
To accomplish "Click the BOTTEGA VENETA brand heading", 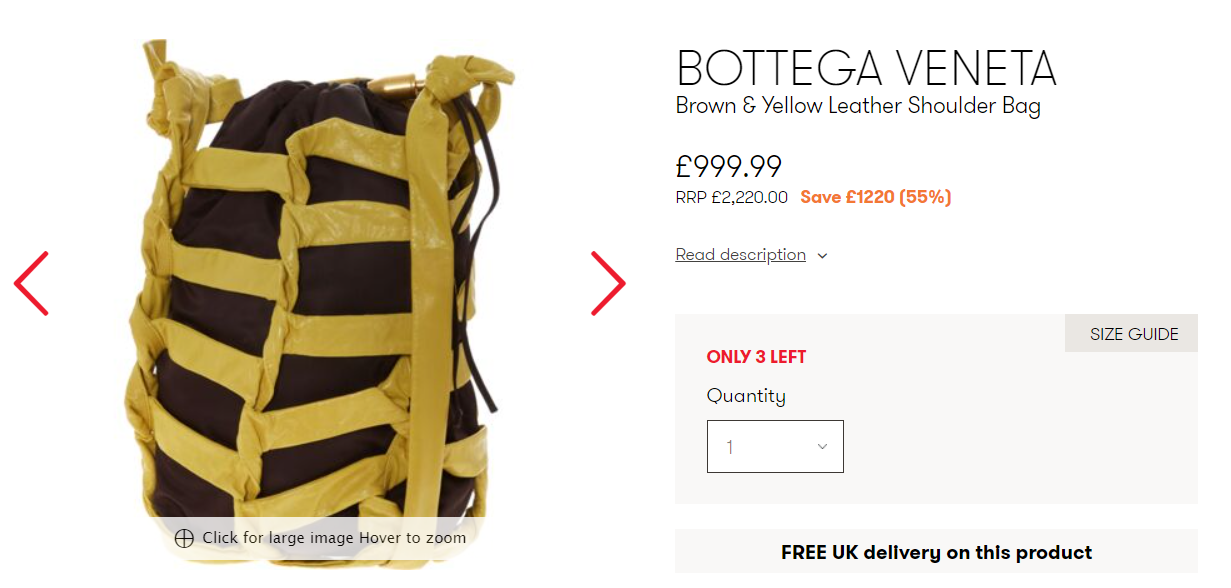I will (x=866, y=68).
